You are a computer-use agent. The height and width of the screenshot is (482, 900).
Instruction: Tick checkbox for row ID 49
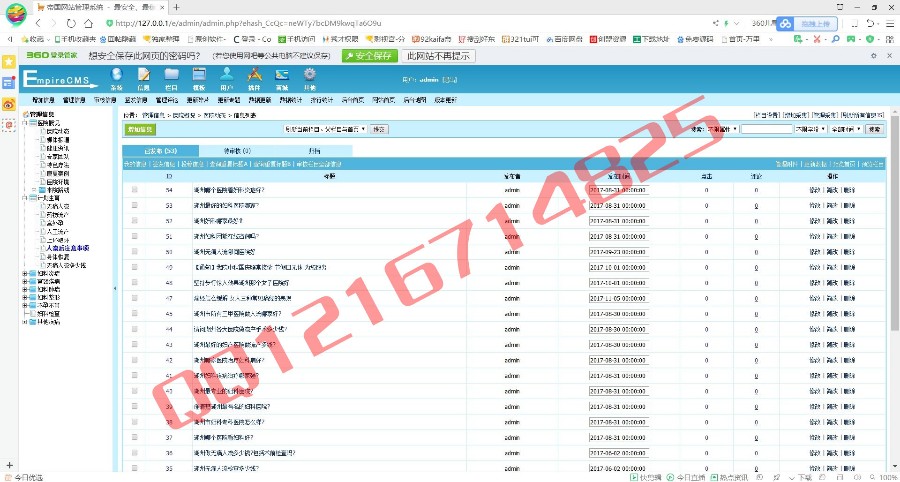click(135, 267)
